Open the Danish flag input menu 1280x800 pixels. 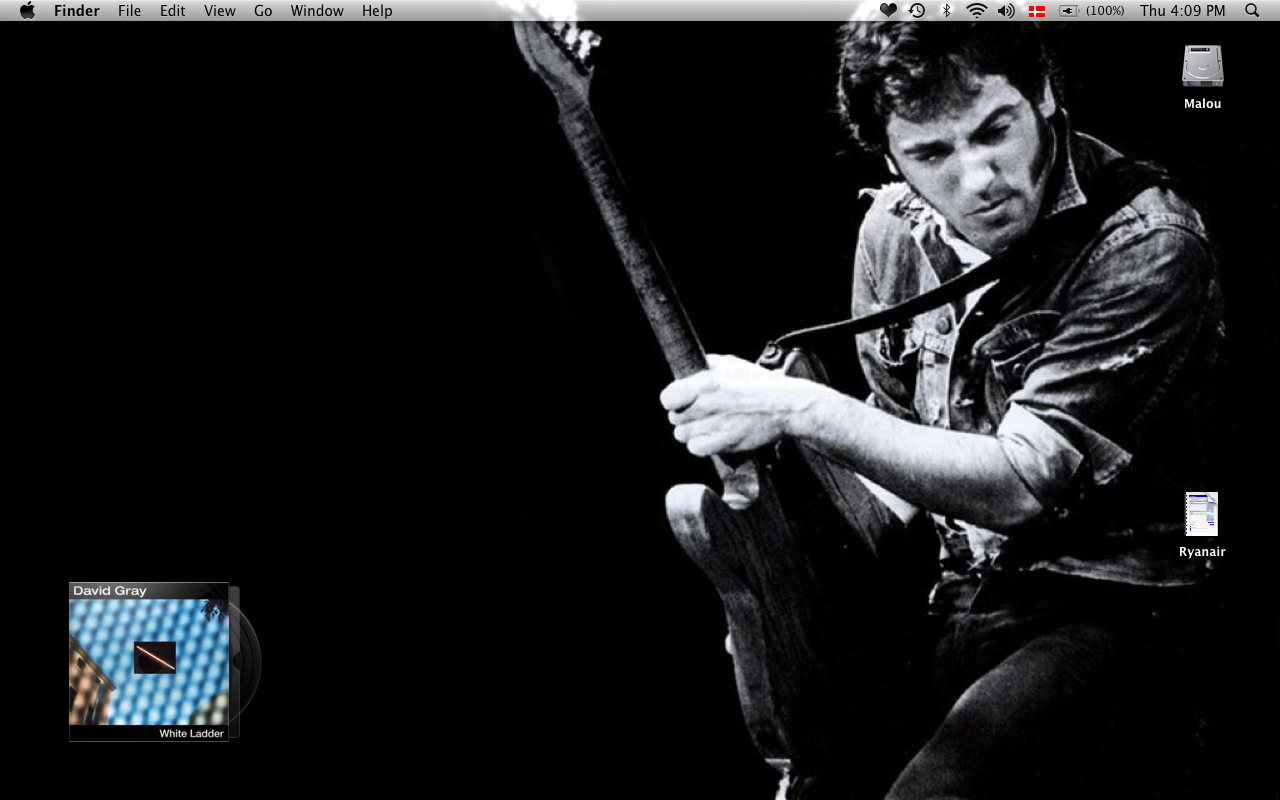click(1037, 11)
